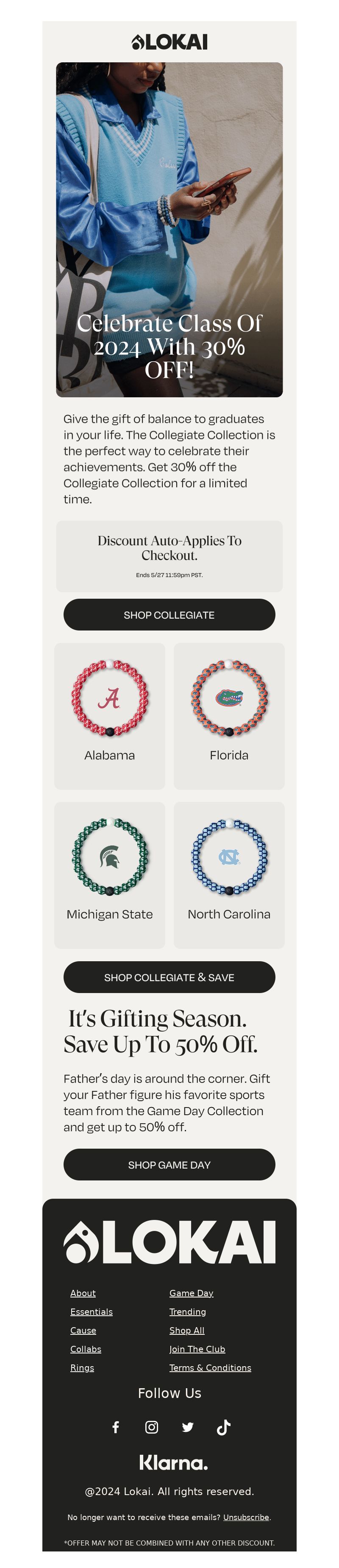
Task: Open the hero graduation banner image
Action: click(x=169, y=229)
